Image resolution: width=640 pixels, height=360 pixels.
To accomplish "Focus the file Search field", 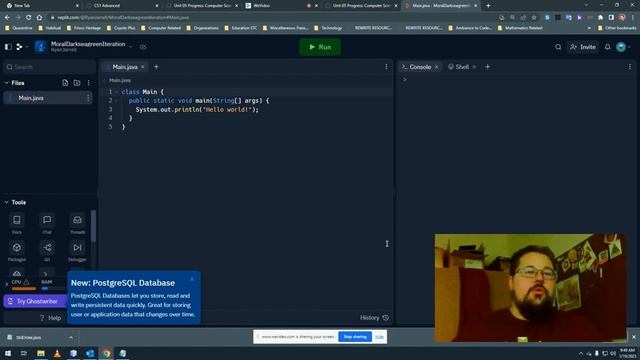I will [x=49, y=67].
